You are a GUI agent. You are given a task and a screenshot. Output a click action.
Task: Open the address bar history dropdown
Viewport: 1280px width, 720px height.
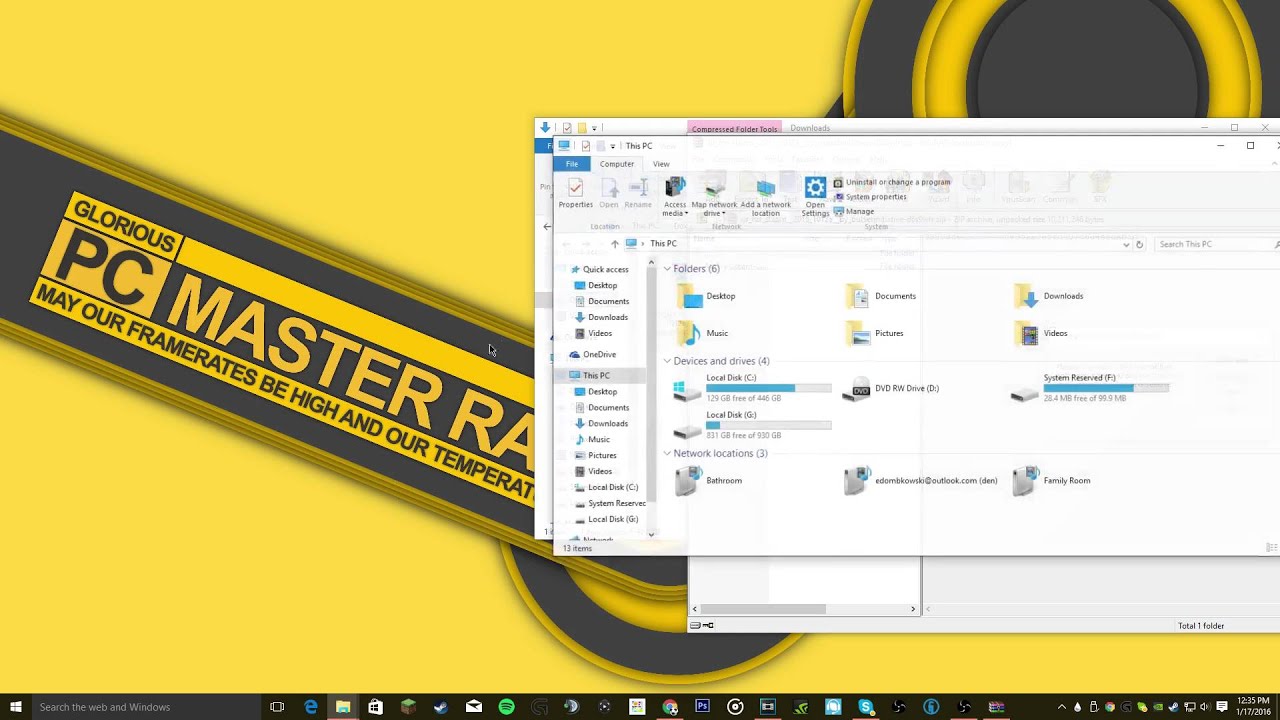(1126, 244)
